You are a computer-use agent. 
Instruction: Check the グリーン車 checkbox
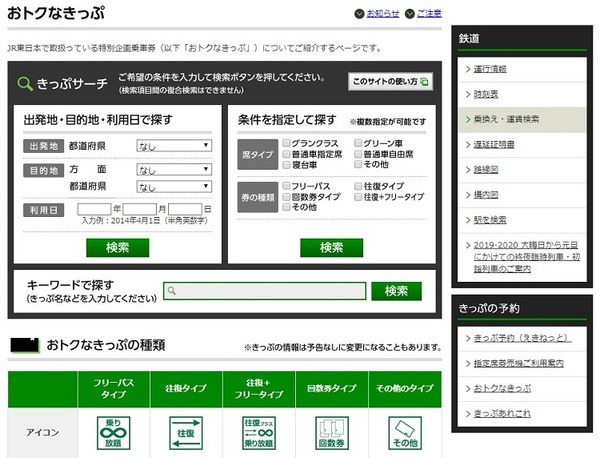tap(358, 143)
